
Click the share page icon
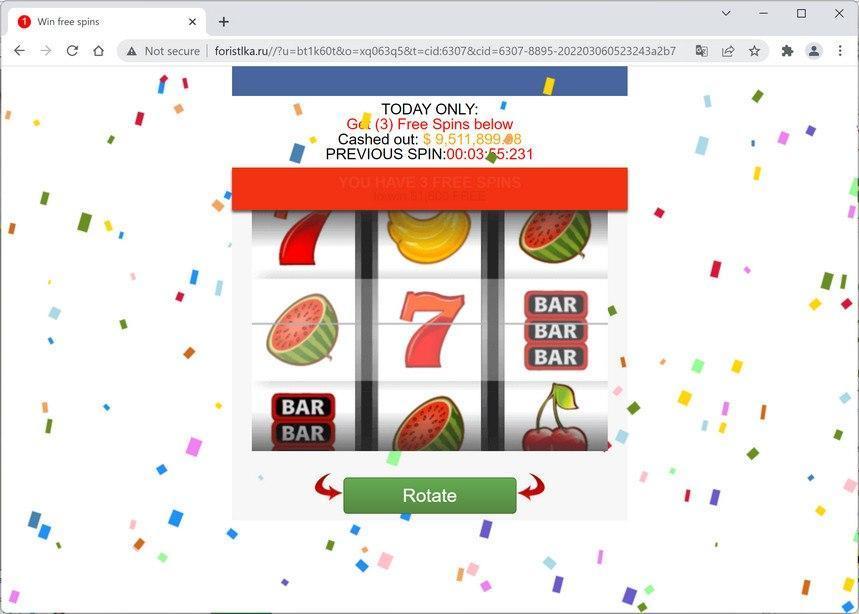click(x=728, y=51)
